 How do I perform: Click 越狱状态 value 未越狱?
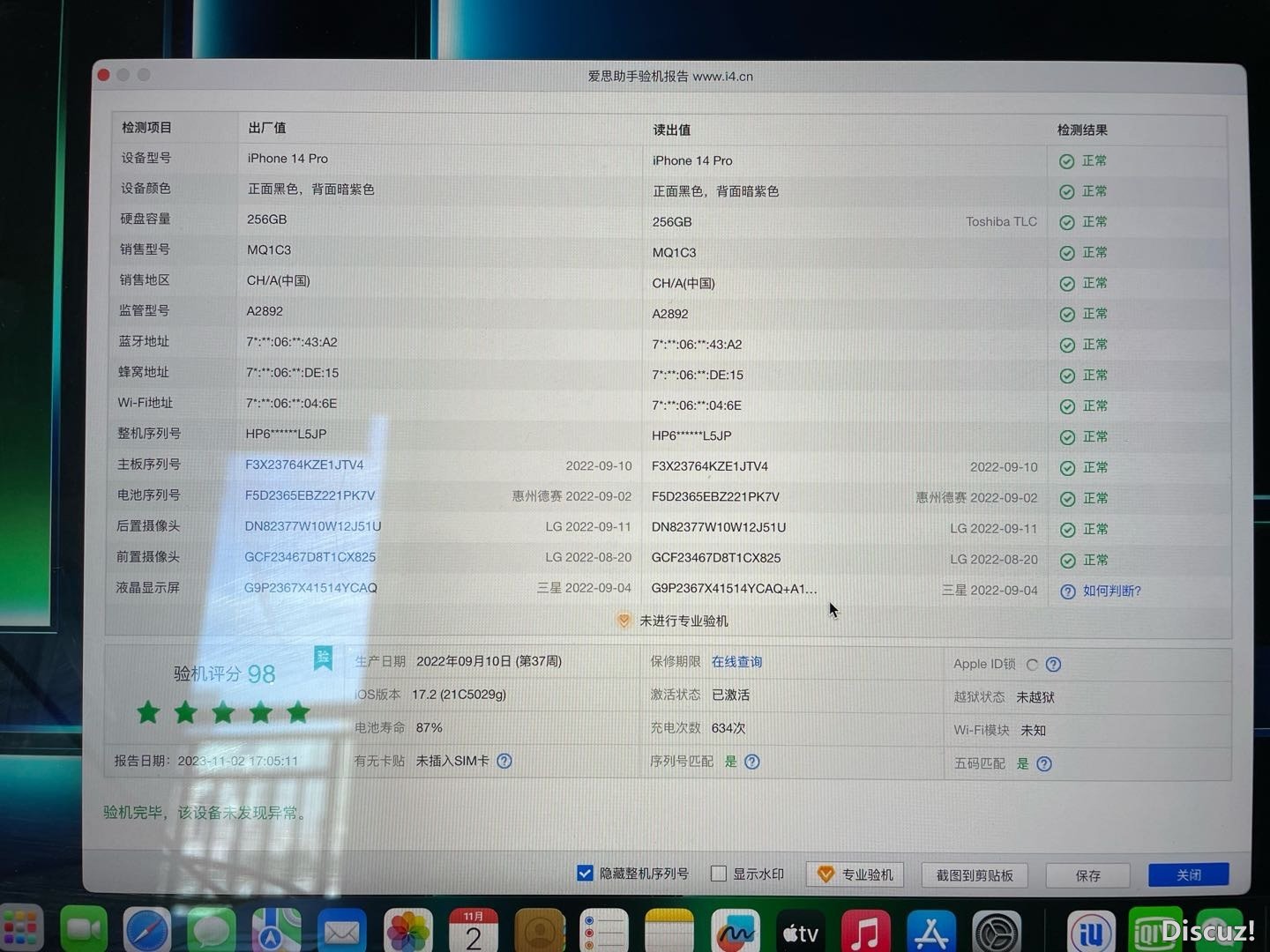pyautogui.click(x=1035, y=697)
